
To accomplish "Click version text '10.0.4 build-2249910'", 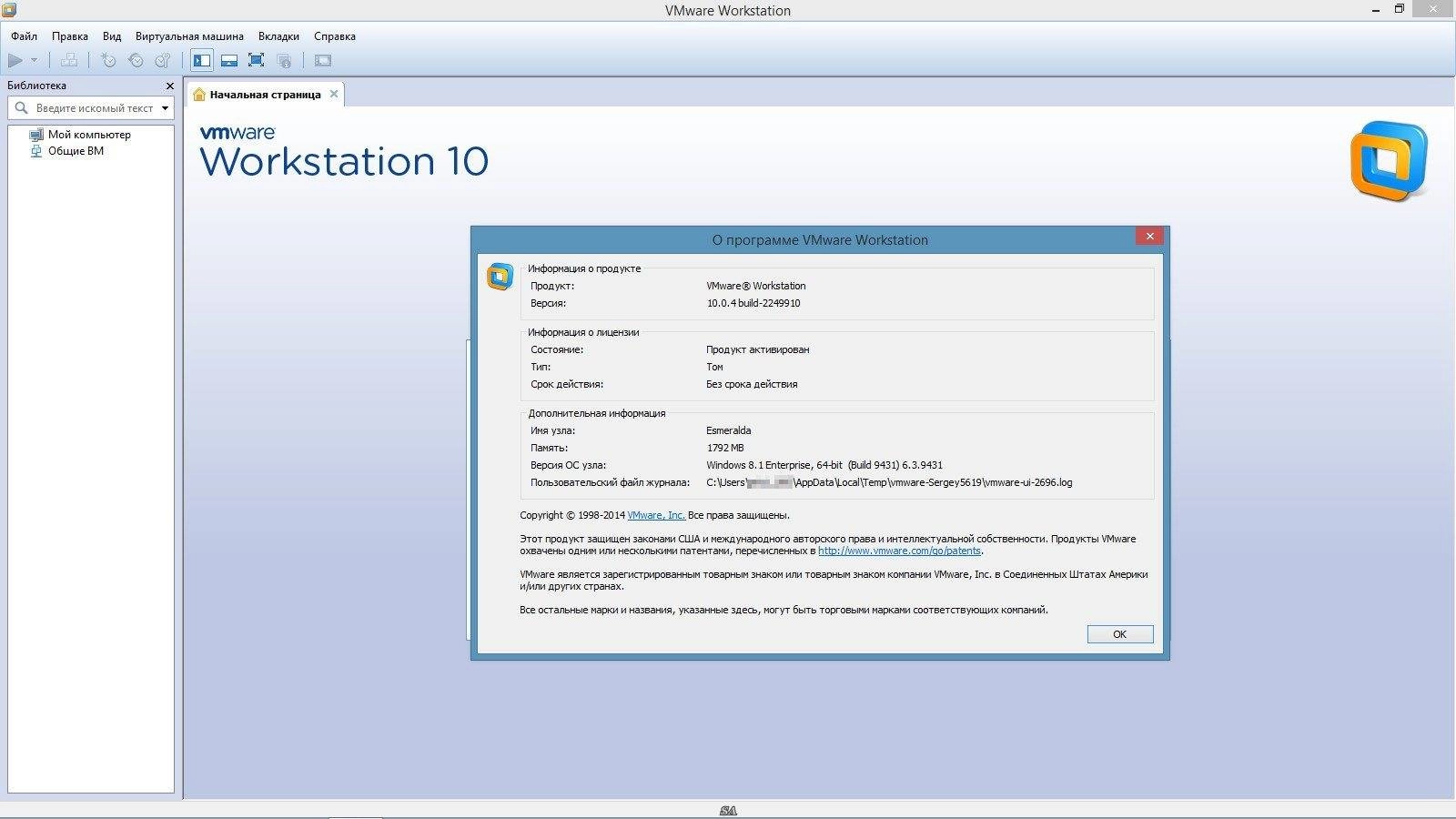I will [753, 303].
